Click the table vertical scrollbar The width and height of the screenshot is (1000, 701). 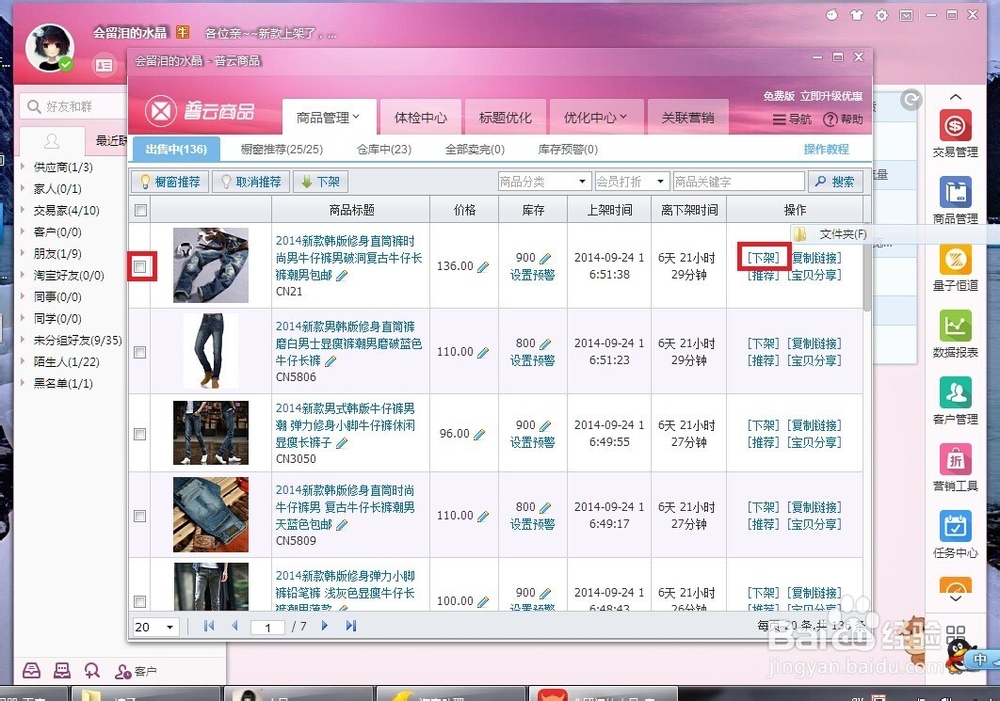click(867, 268)
